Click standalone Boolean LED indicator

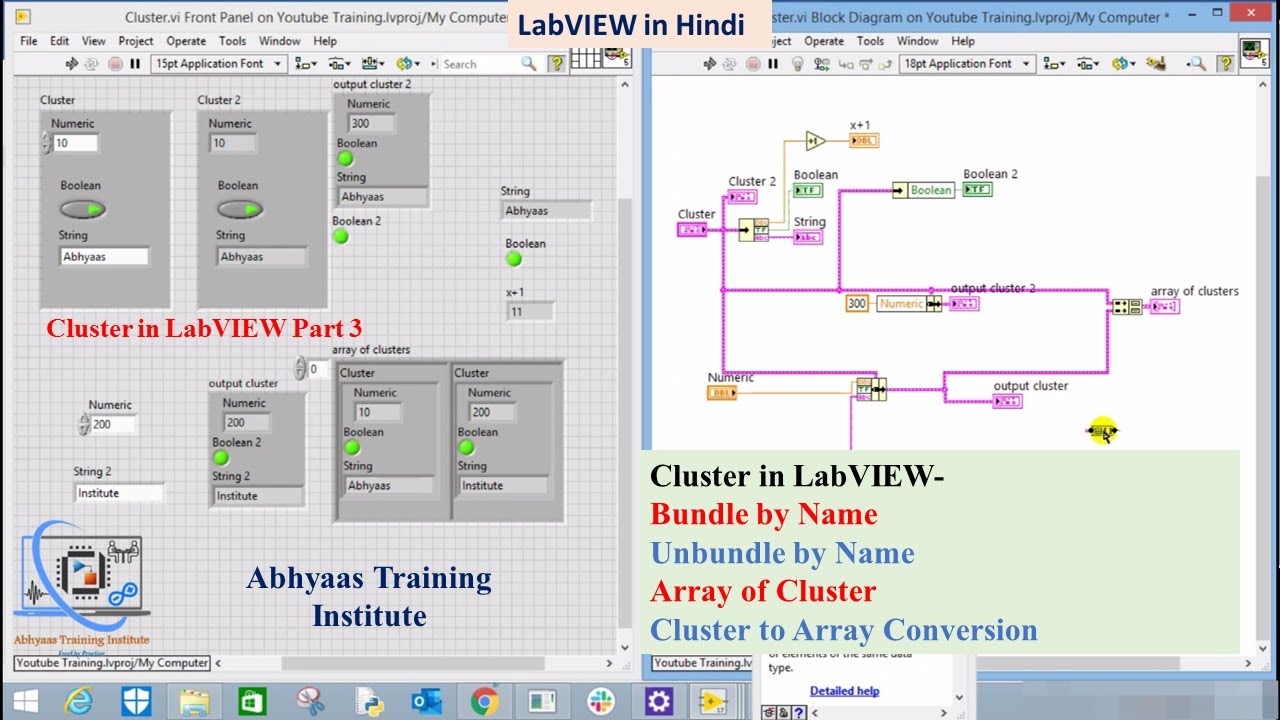point(514,258)
